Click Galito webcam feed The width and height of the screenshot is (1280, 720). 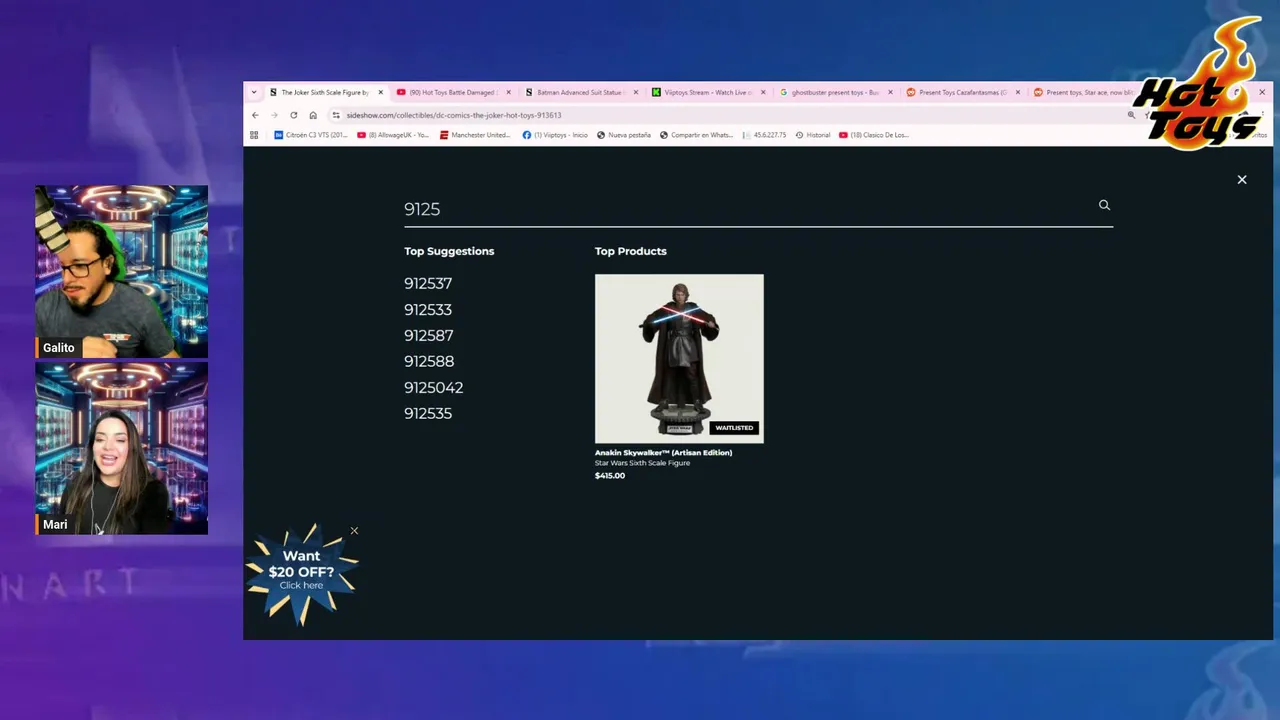click(122, 272)
